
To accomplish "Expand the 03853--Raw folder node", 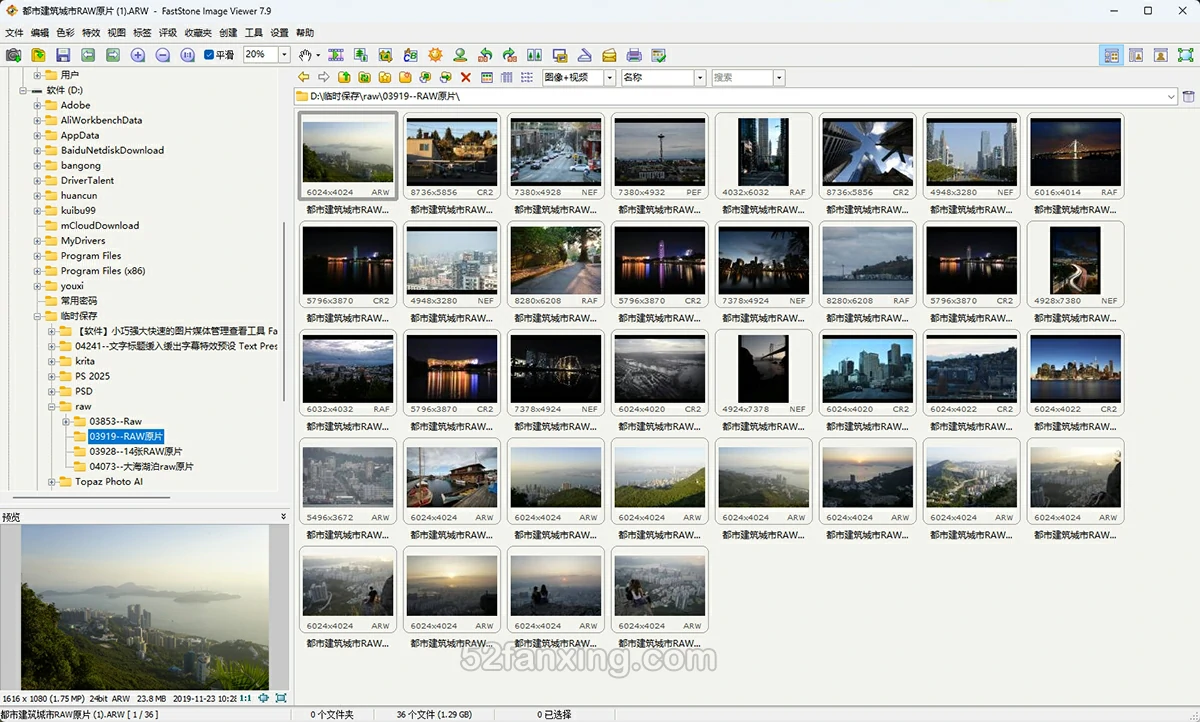I will point(67,421).
